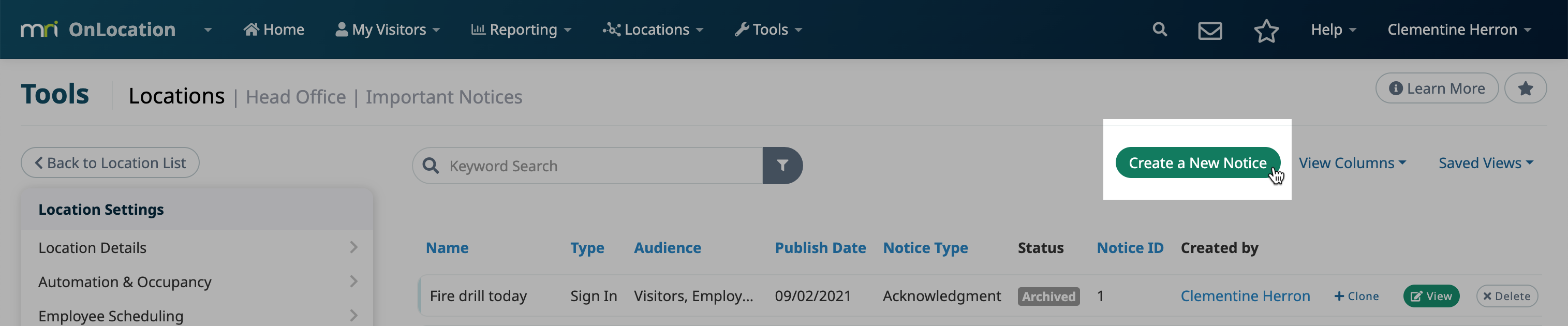Screen dimensions: 1568x326
Task: Click the Visitors, Employ... audience cell
Action: click(693, 295)
